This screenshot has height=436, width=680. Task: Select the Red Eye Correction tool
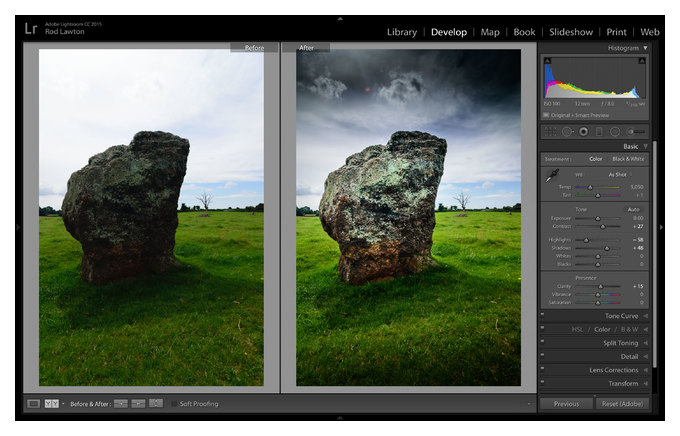click(x=584, y=131)
